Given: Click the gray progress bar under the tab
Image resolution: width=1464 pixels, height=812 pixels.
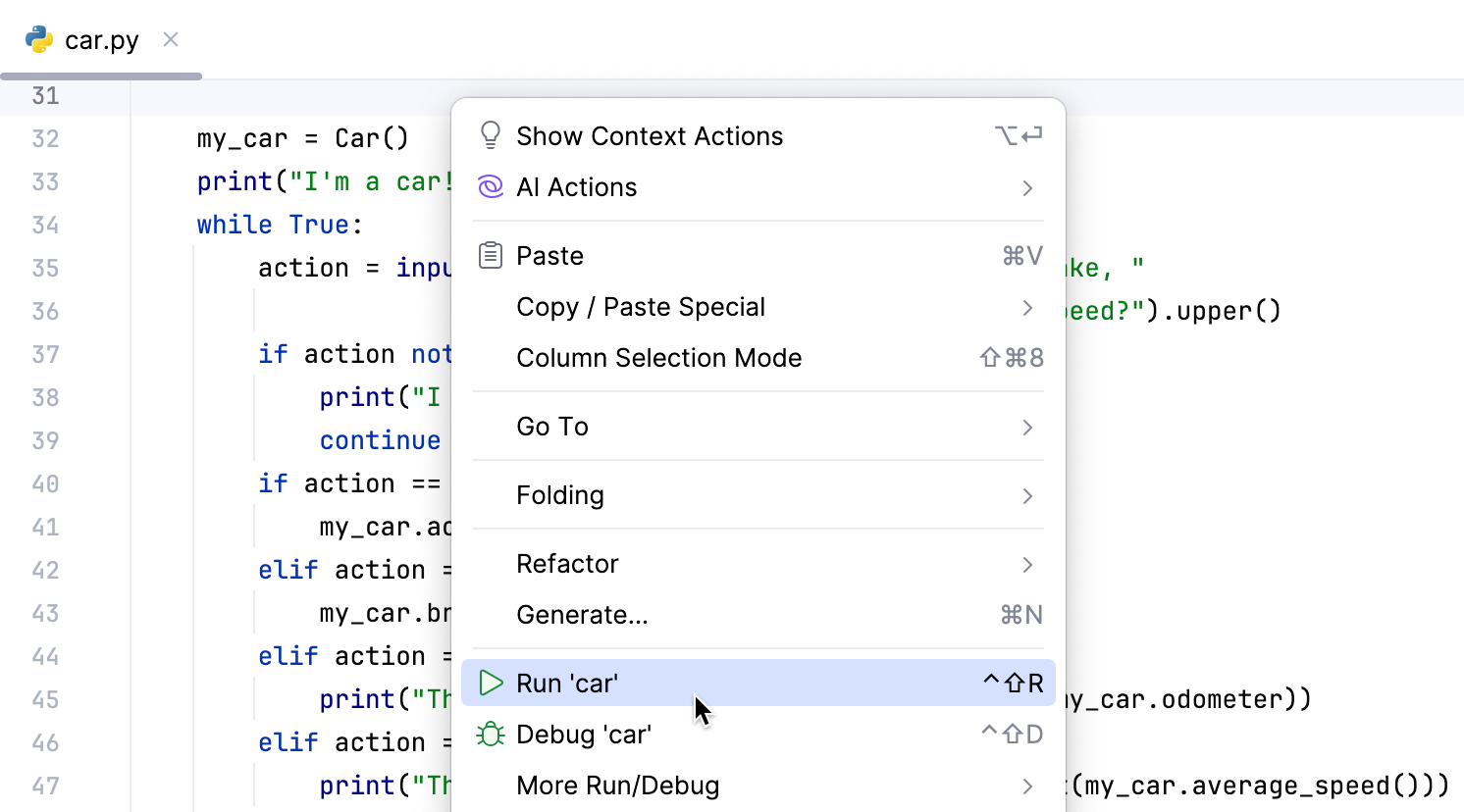Looking at the screenshot, I should [100, 75].
